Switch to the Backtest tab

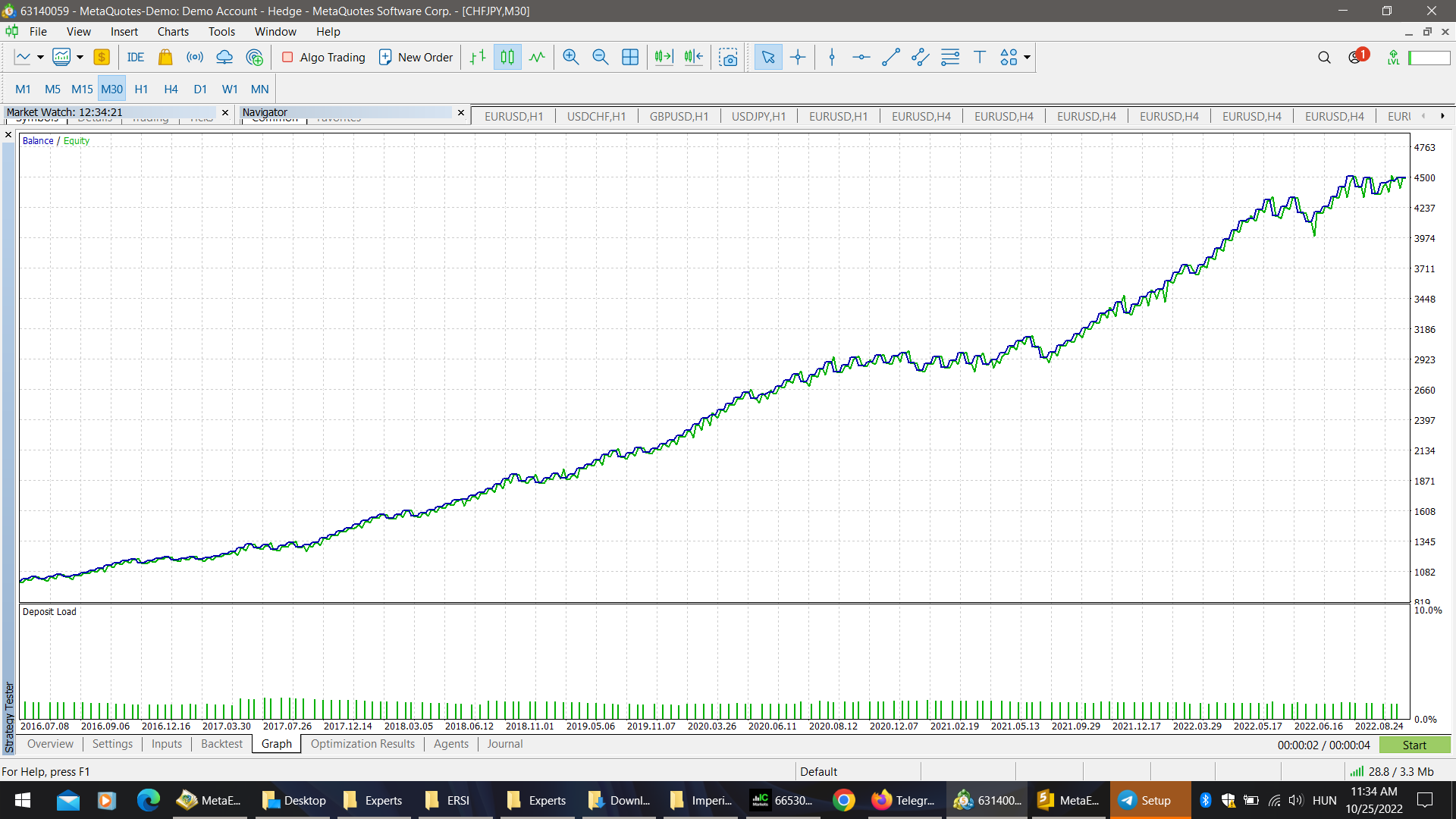[221, 744]
